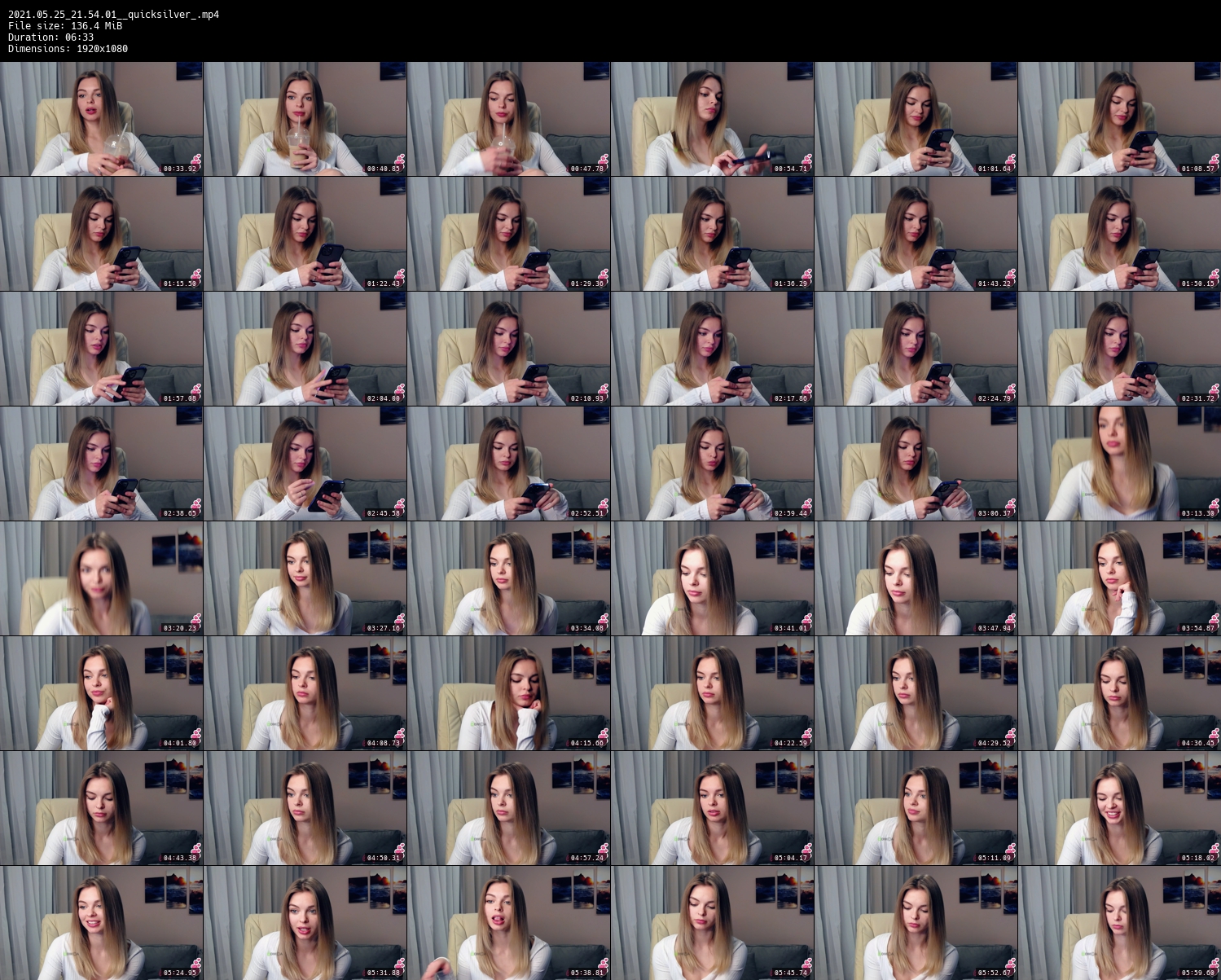Open the thumbnail stamped 03:34.08

pos(508,578)
